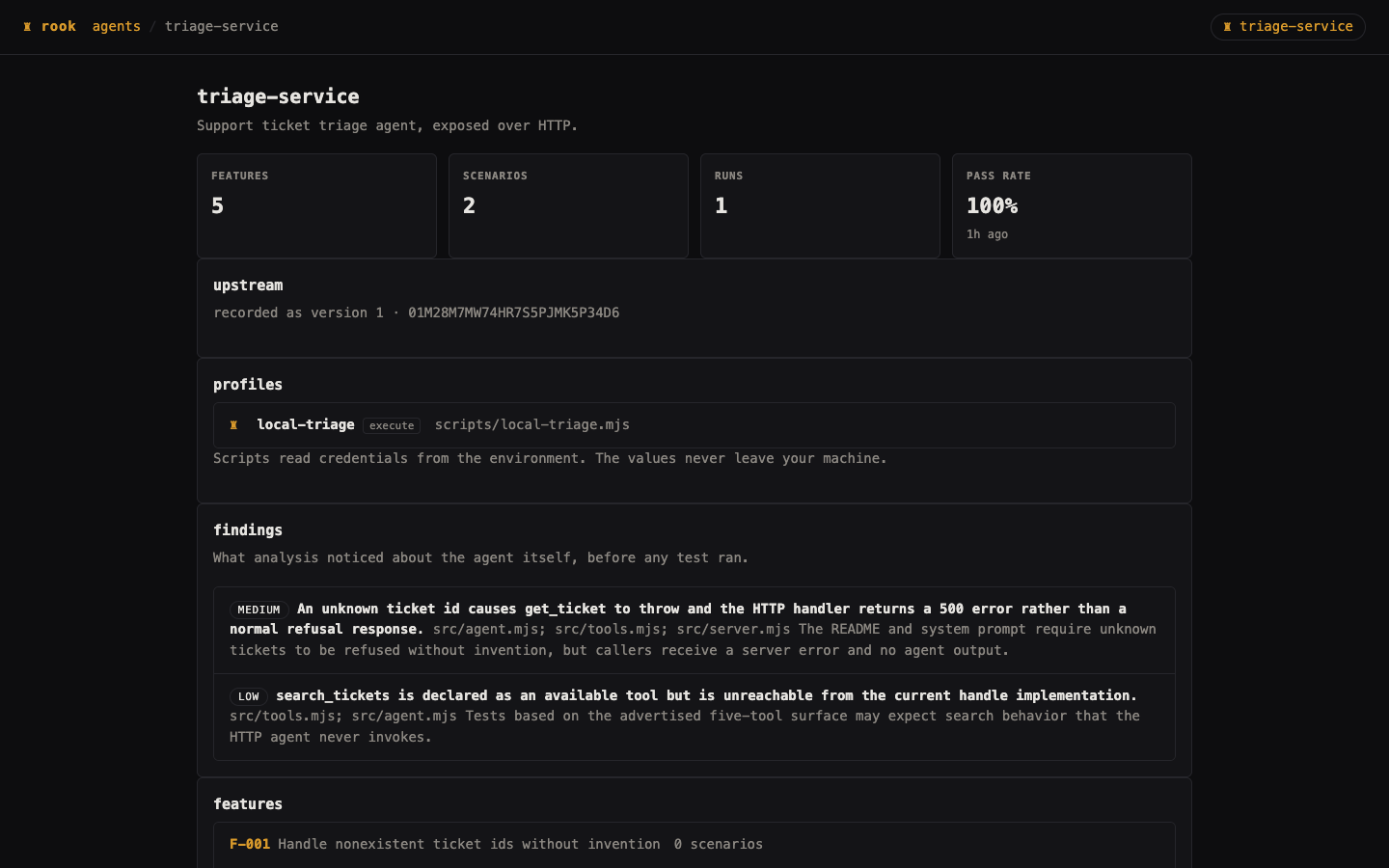Click 'Support ticket triage agent' description
This screenshot has height=868, width=1389.
[x=387, y=125]
